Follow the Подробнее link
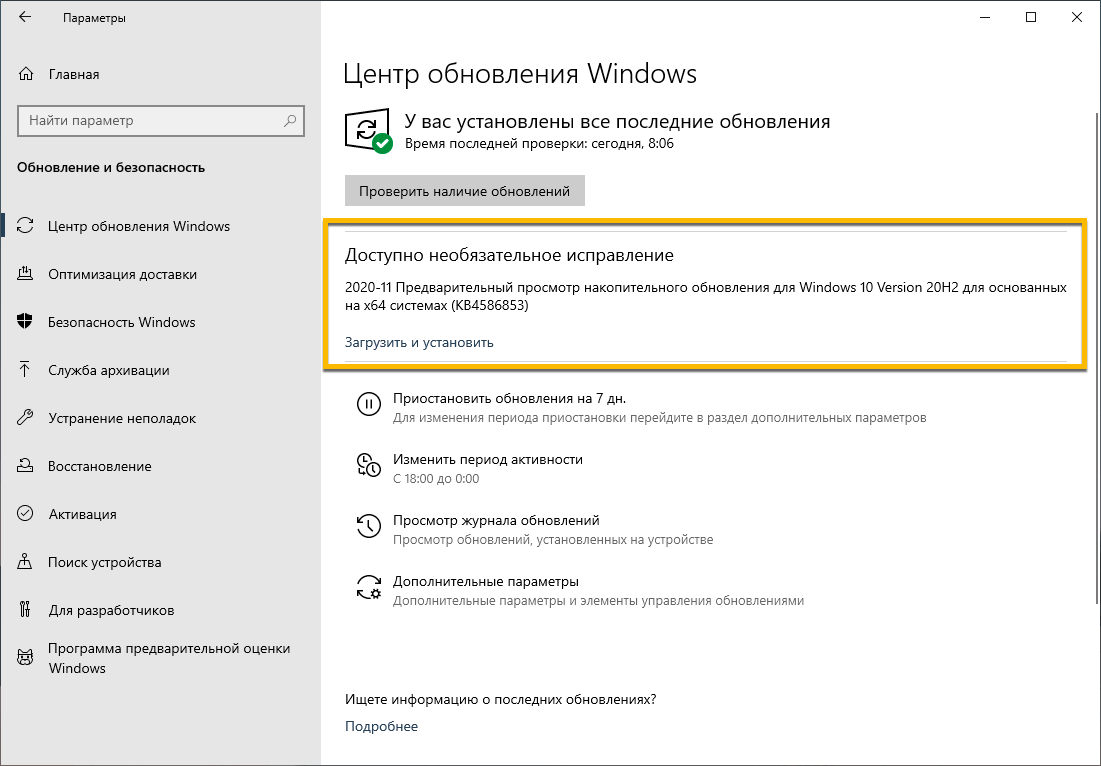 381,726
